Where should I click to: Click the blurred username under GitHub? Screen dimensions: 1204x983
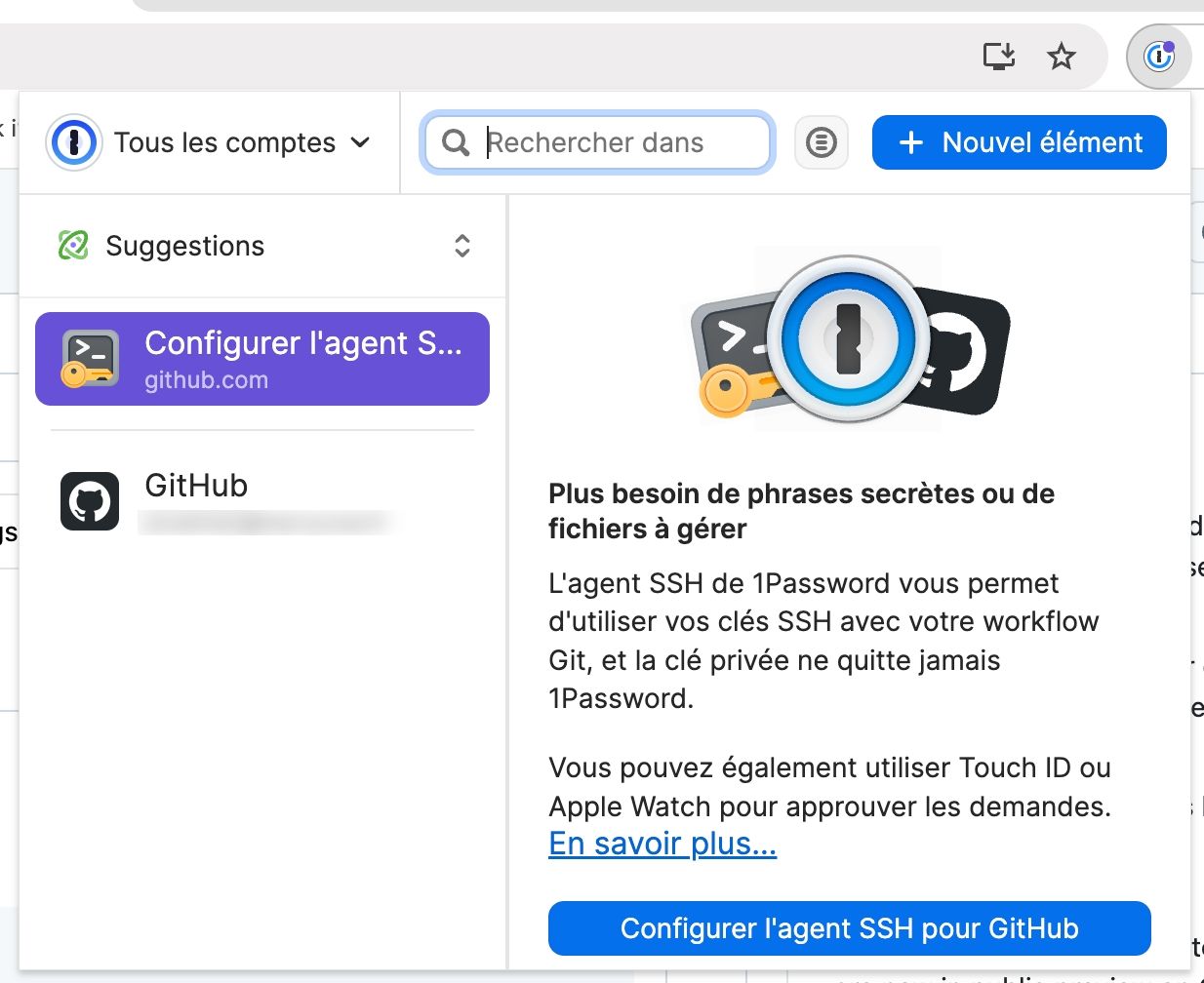pyautogui.click(x=265, y=524)
